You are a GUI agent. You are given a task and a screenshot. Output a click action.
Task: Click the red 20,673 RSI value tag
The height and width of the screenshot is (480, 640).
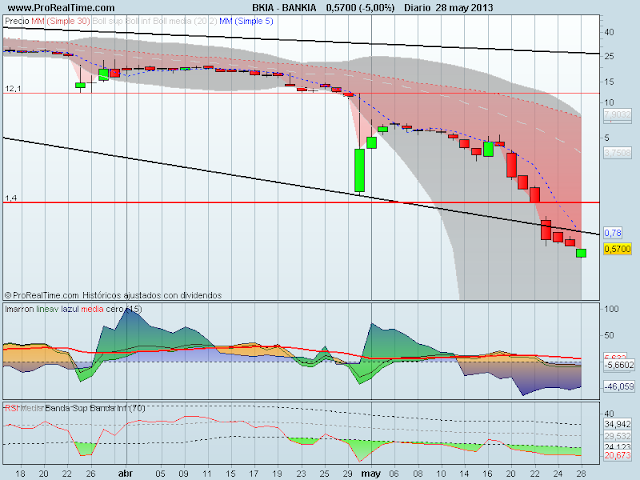617,455
